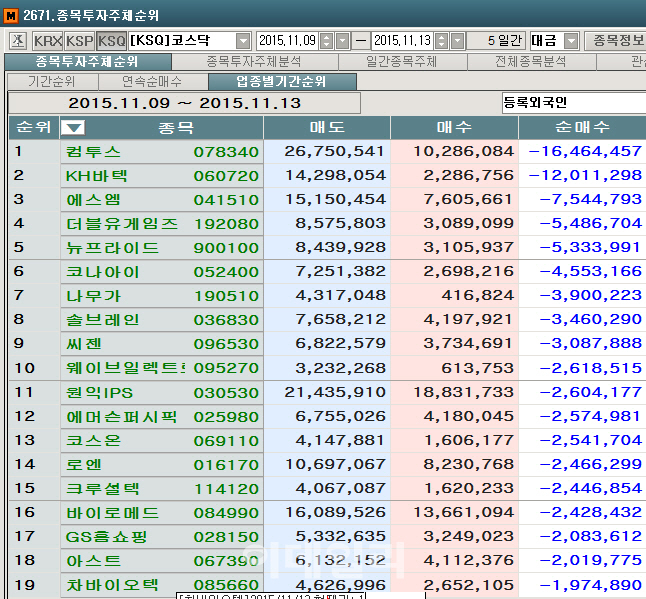Select stock 솔브레인 036830
Viewport: 646px width, 599px height.
point(162,320)
